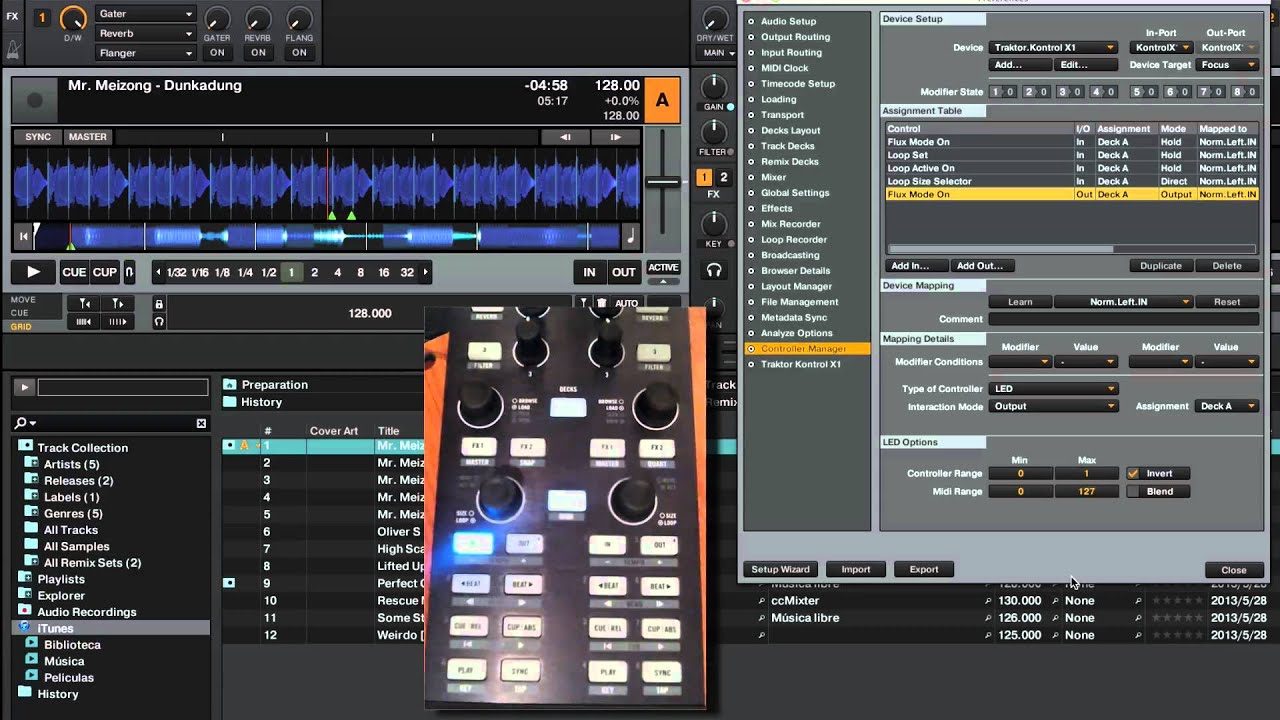
Task: Select Traktor Kontrol X1 preferences section
Action: 800,364
